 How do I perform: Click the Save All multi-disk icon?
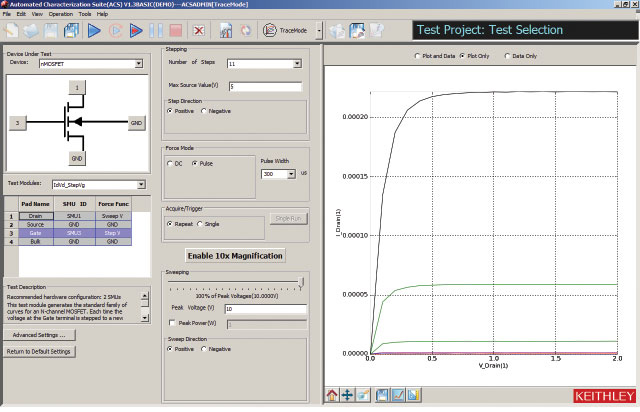(x=71, y=31)
